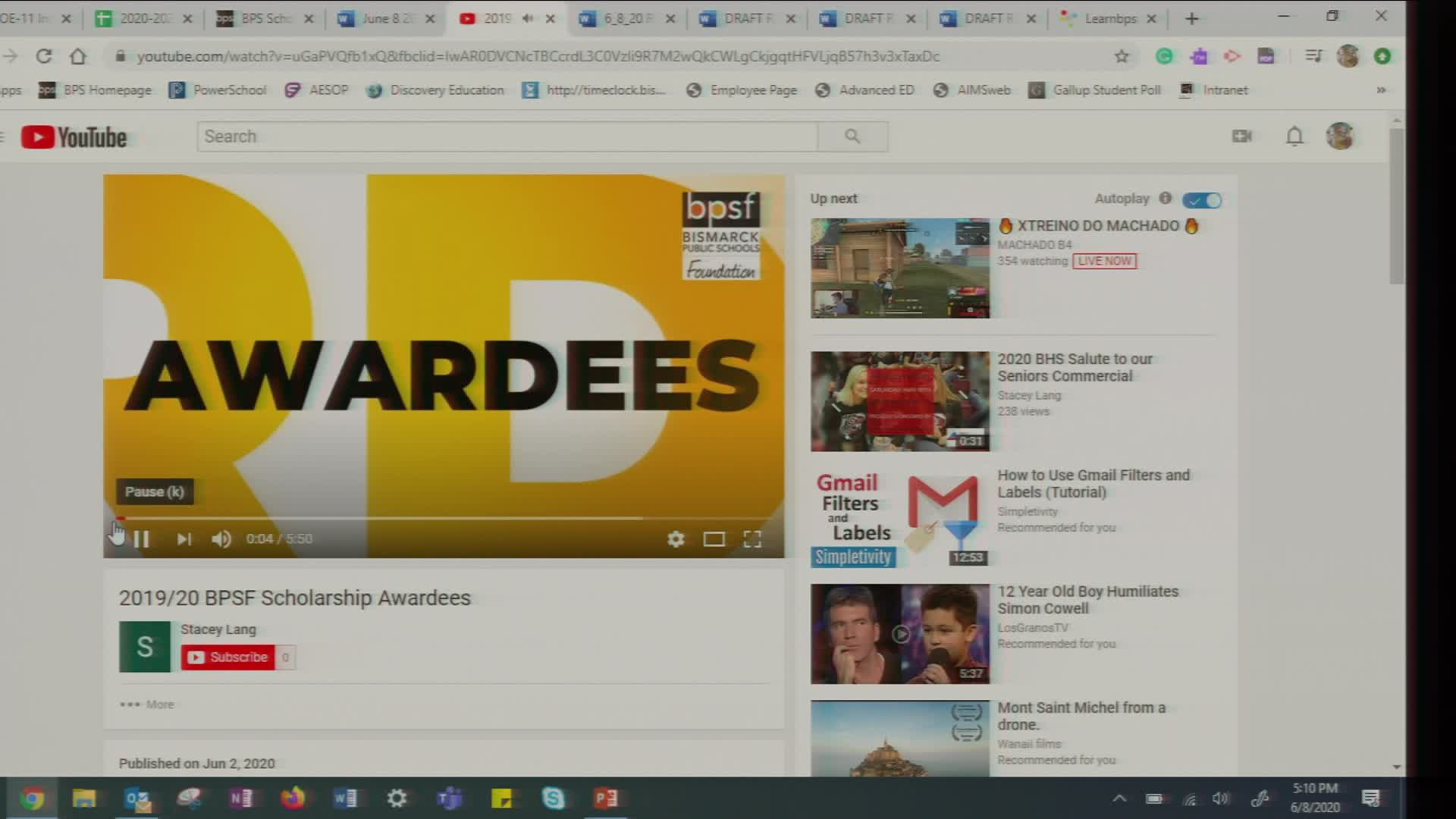This screenshot has height=819, width=1456.
Task: Enter full screen mode in player
Action: coord(752,539)
